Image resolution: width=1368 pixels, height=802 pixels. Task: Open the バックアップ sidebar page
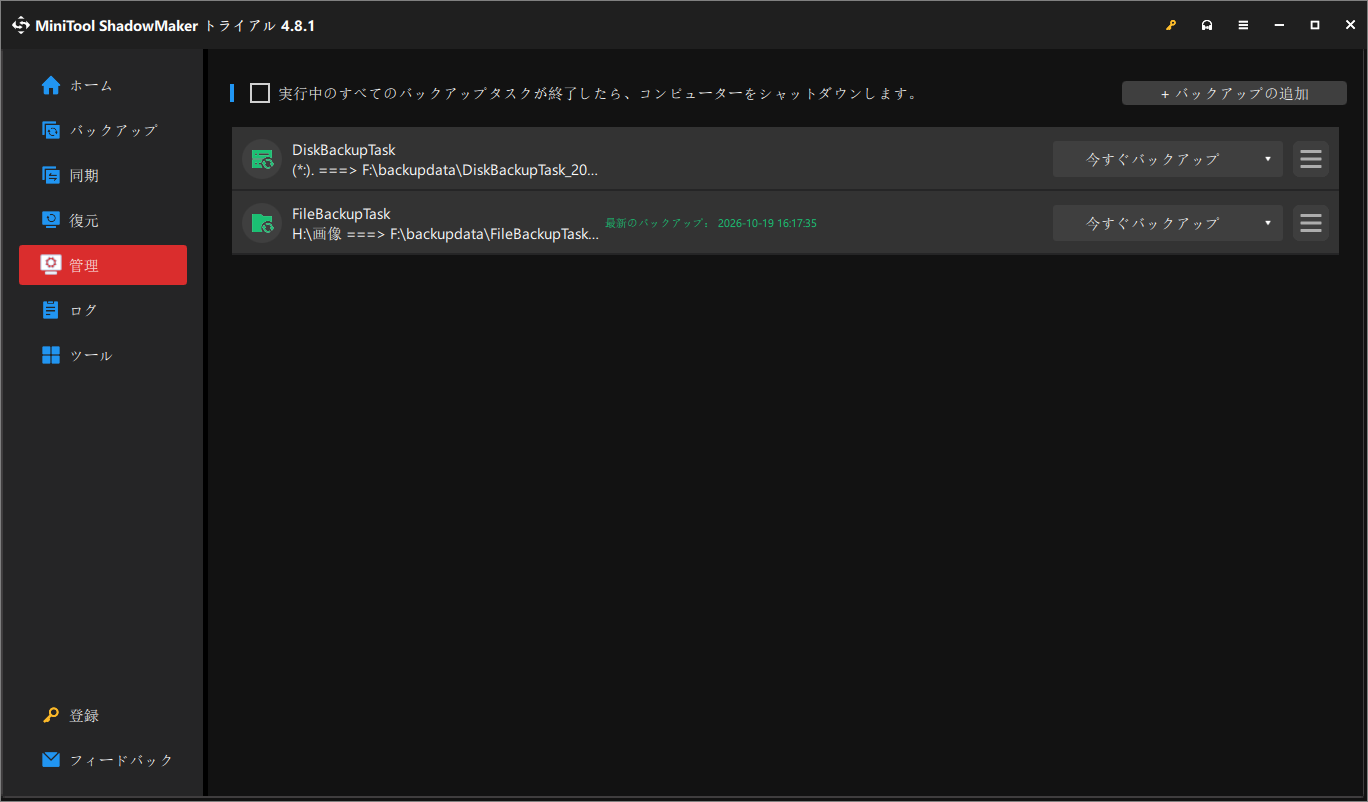point(103,131)
